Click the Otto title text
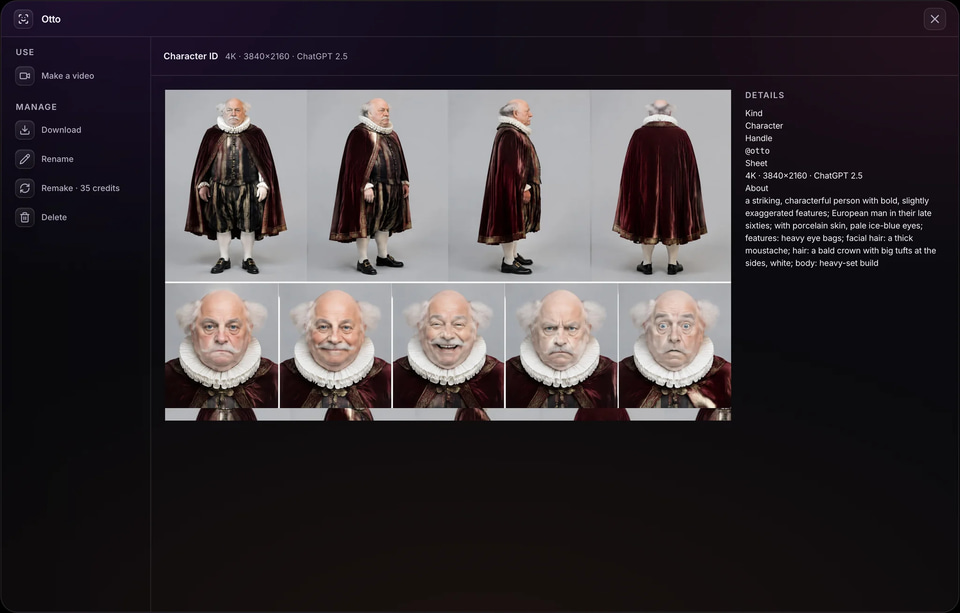Image resolution: width=960 pixels, height=613 pixels. coord(51,19)
